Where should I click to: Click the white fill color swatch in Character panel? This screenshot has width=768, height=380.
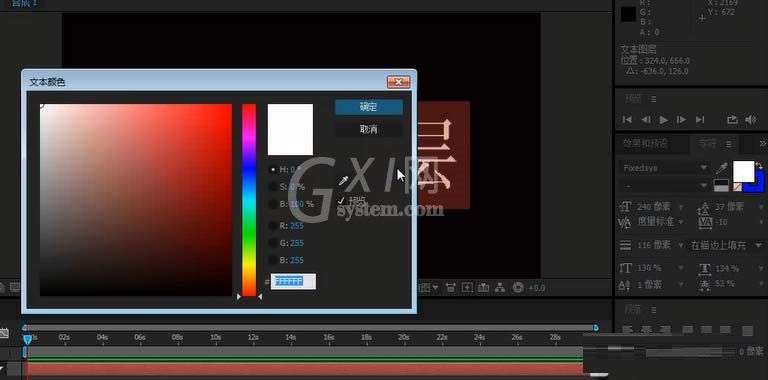[743, 171]
